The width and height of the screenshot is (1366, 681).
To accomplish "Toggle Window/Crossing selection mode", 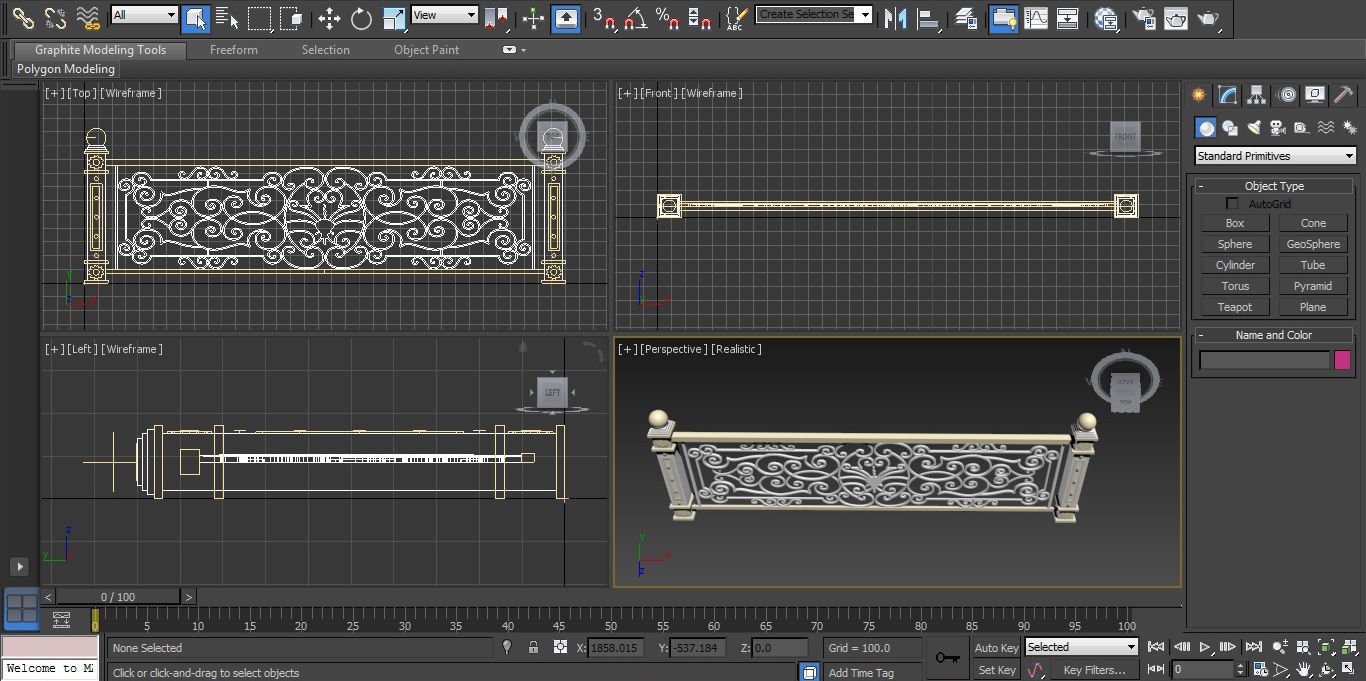I will (x=291, y=17).
